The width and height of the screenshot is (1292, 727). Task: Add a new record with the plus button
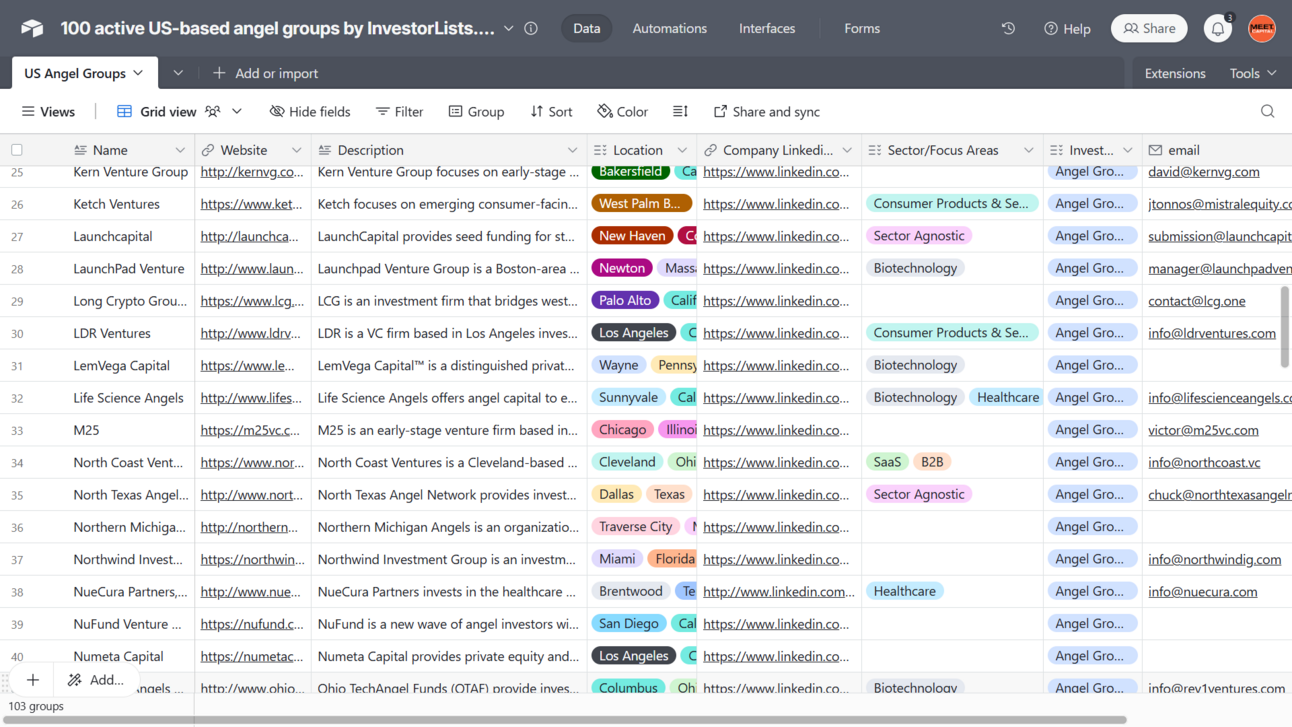tap(32, 679)
